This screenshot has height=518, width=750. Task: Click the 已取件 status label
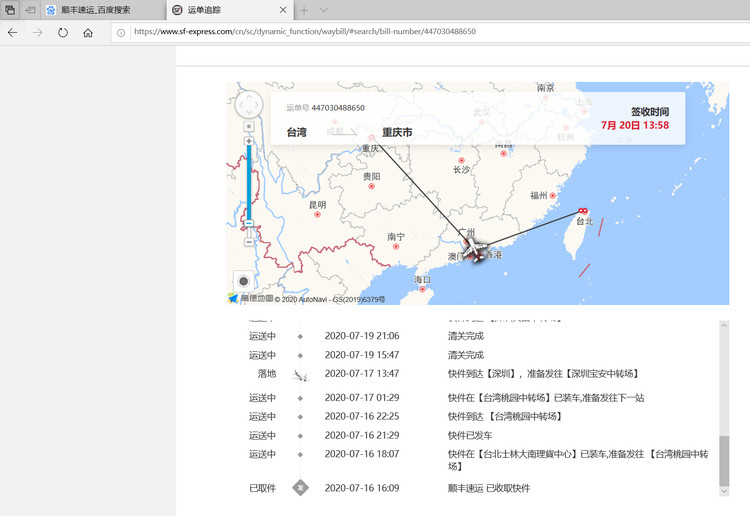pyautogui.click(x=263, y=488)
